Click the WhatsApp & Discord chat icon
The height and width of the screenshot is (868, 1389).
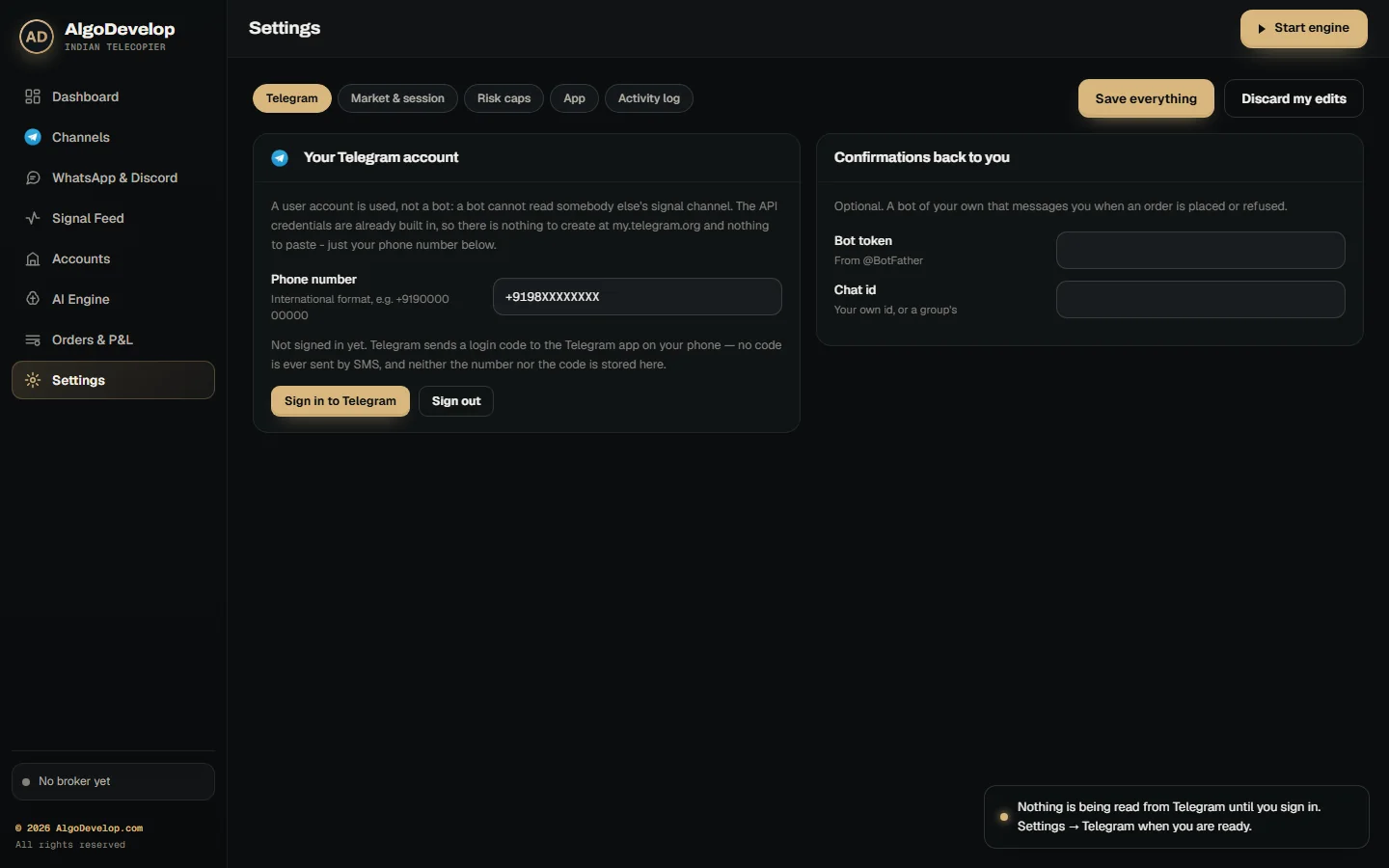coord(33,177)
